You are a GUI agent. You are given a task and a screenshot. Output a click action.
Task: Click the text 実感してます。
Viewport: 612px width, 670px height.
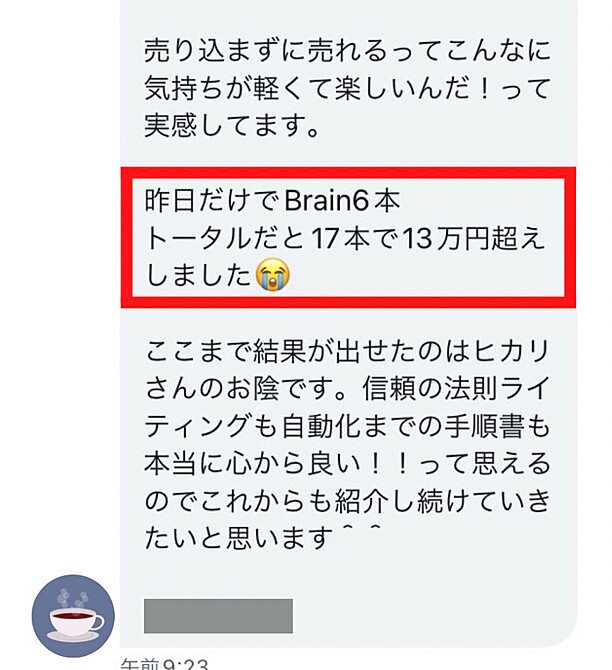coord(232,126)
